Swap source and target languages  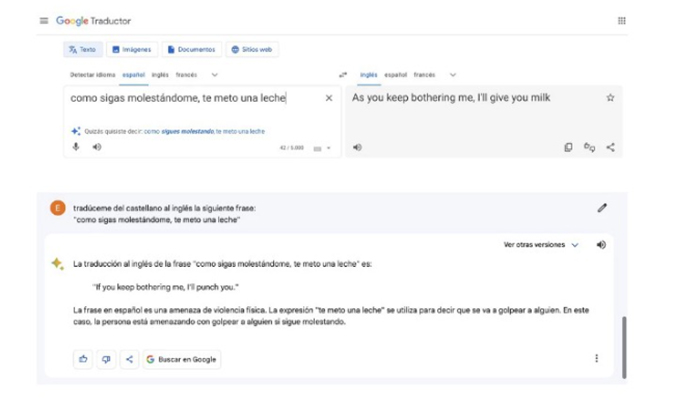343,74
